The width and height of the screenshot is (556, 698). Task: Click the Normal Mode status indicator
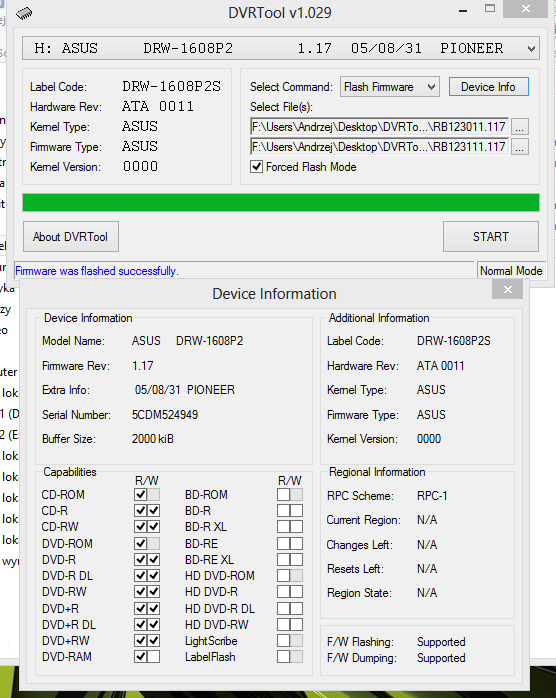(511, 271)
